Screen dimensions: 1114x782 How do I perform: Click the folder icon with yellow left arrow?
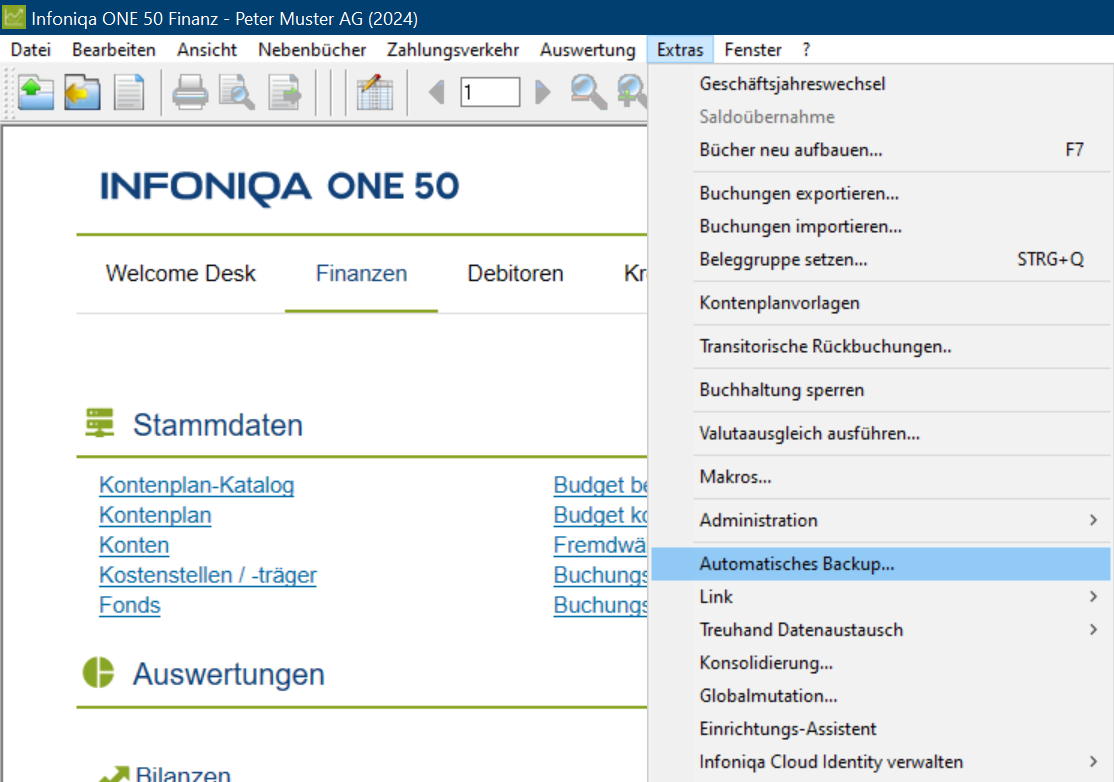point(82,92)
